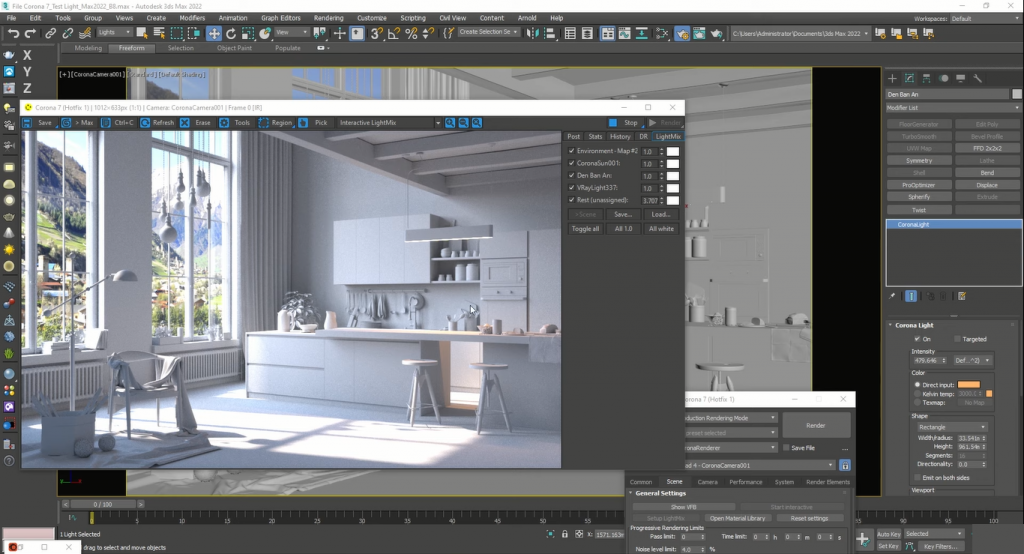Switch to the Camera tab in render setup
Image resolution: width=1024 pixels, height=554 pixels.
pos(707,482)
